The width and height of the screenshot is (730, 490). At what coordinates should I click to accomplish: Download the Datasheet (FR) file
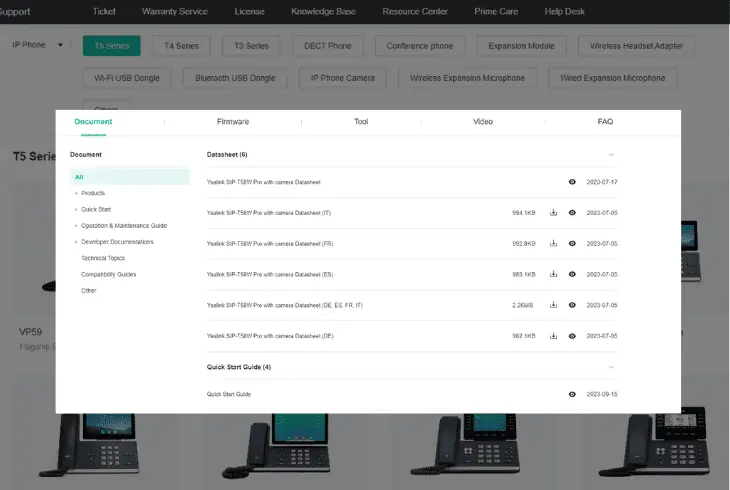(x=553, y=243)
